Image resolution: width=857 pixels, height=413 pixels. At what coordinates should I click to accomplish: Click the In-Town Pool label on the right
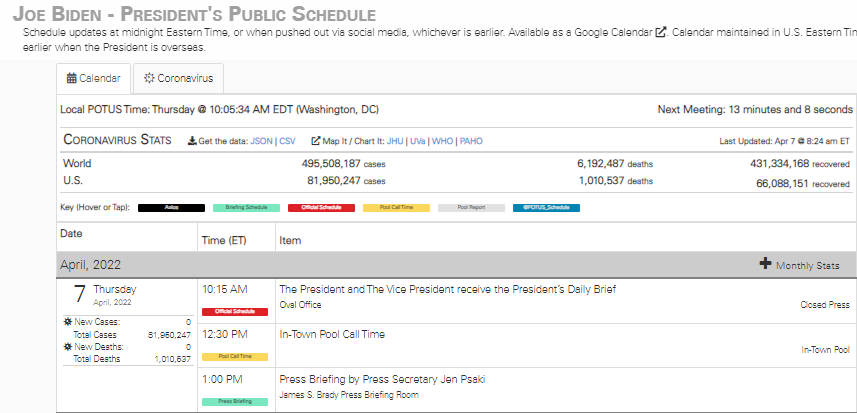point(826,350)
